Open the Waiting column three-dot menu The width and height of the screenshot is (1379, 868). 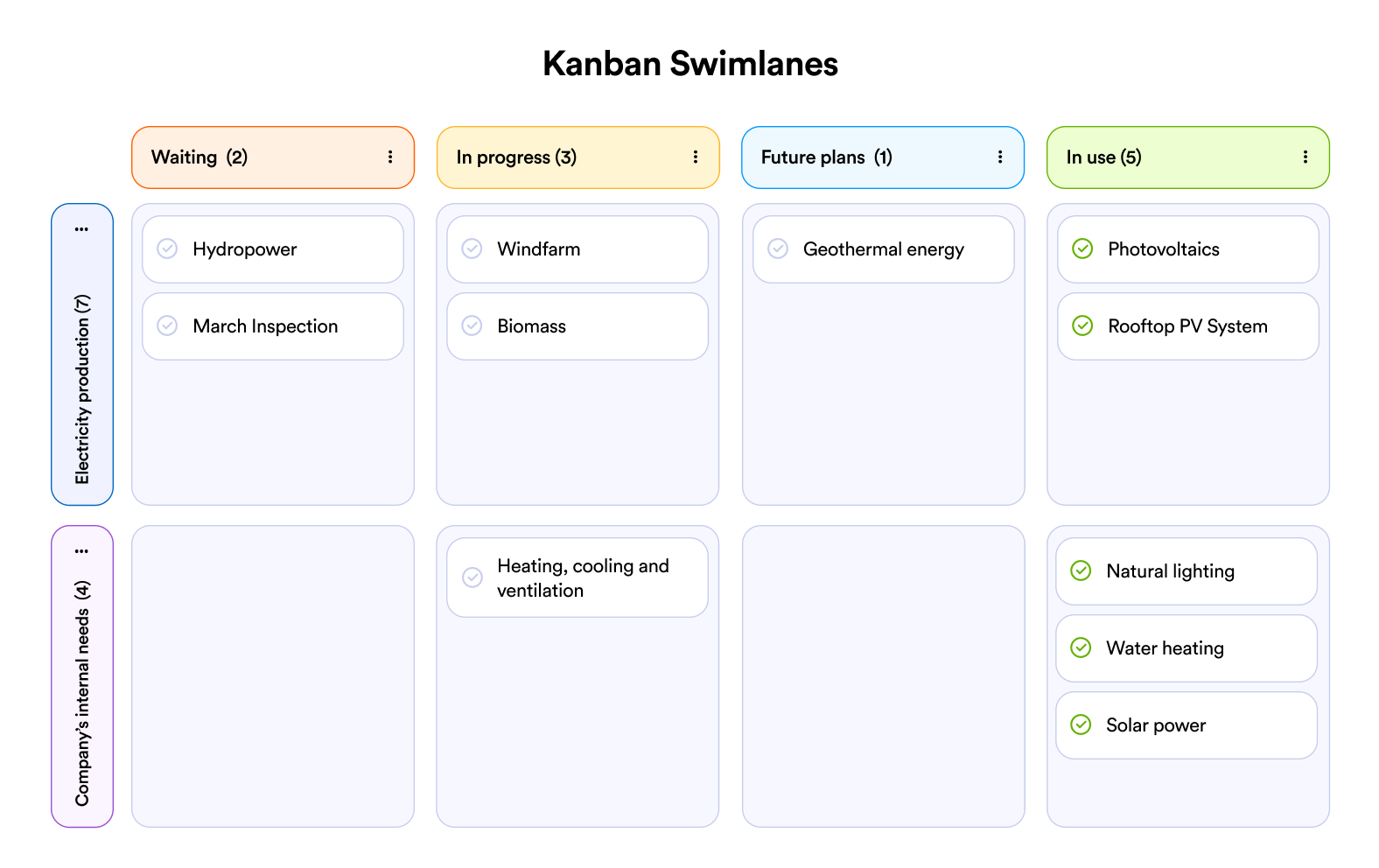click(390, 157)
